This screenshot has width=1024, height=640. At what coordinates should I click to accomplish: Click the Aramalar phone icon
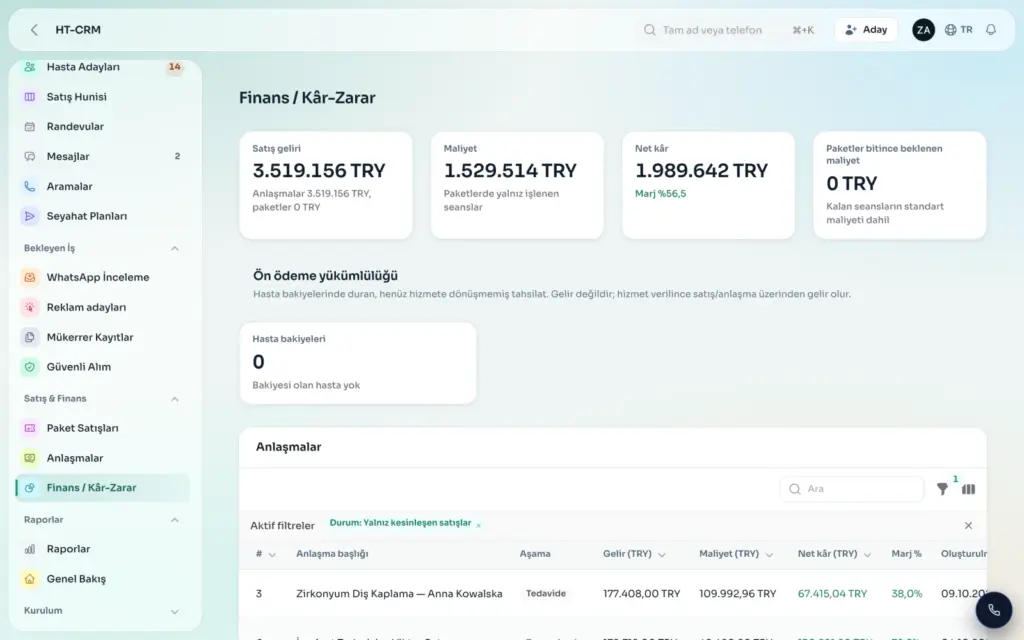pyautogui.click(x=29, y=186)
